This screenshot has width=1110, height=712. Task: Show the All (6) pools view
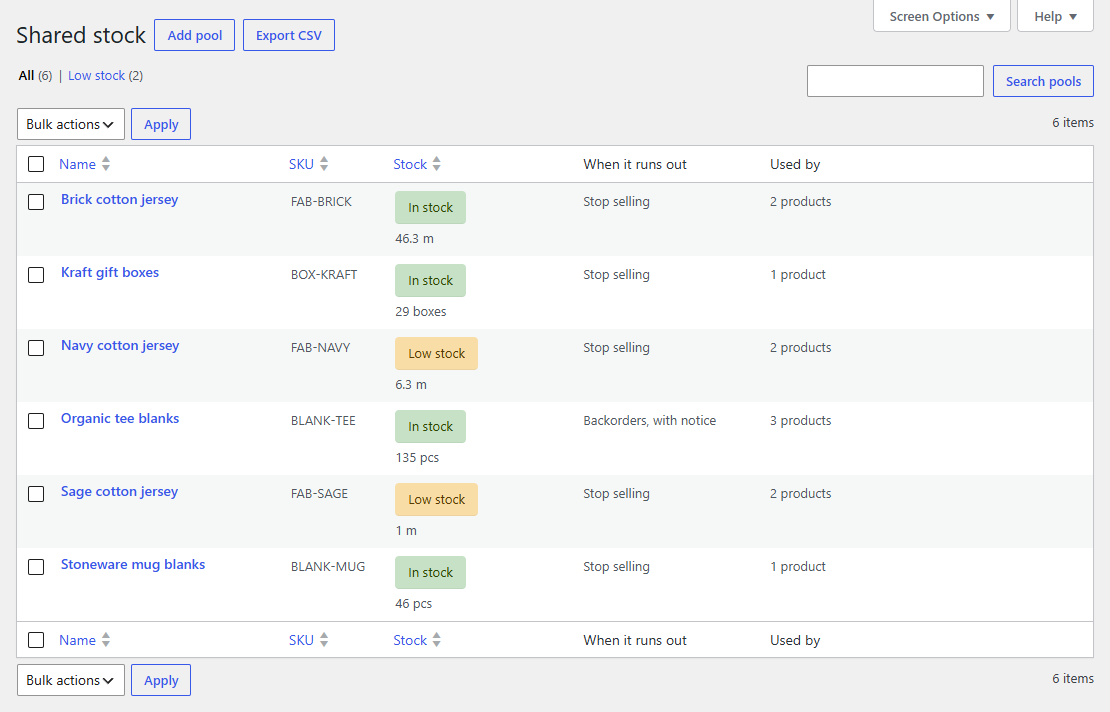(x=35, y=76)
